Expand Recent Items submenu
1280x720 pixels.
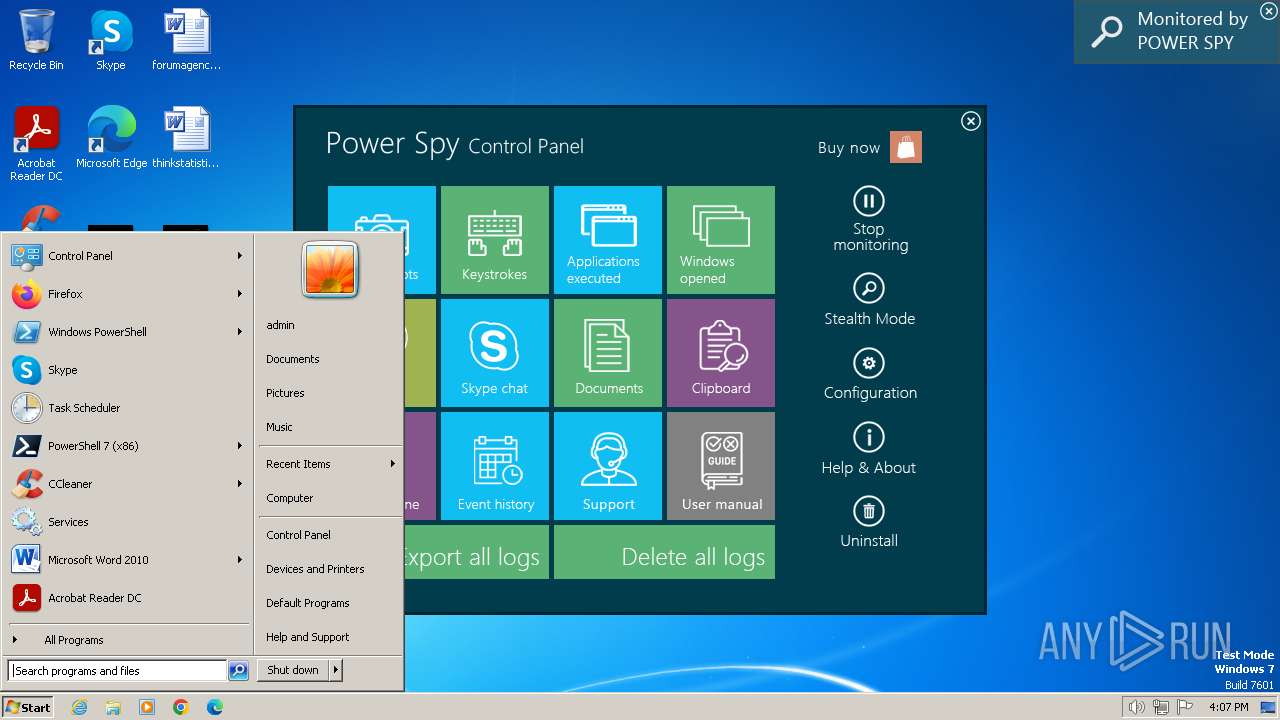(330, 464)
